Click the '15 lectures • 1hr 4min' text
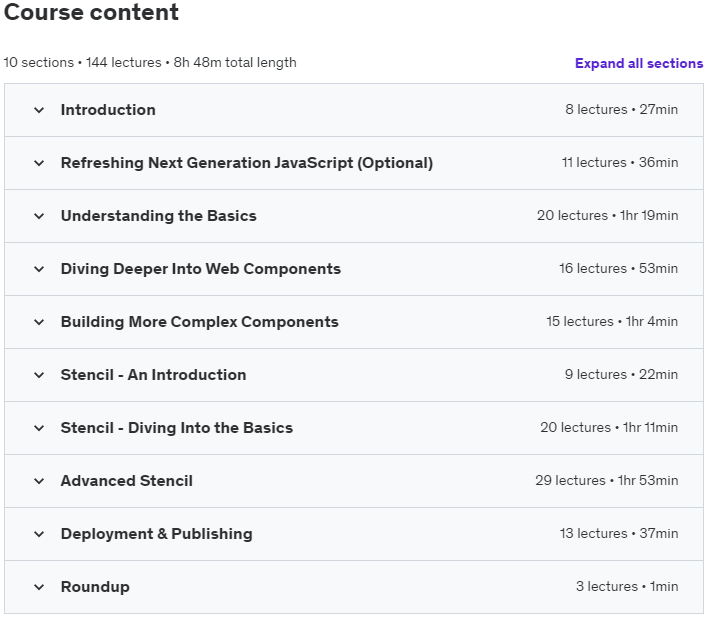 pyautogui.click(x=612, y=321)
